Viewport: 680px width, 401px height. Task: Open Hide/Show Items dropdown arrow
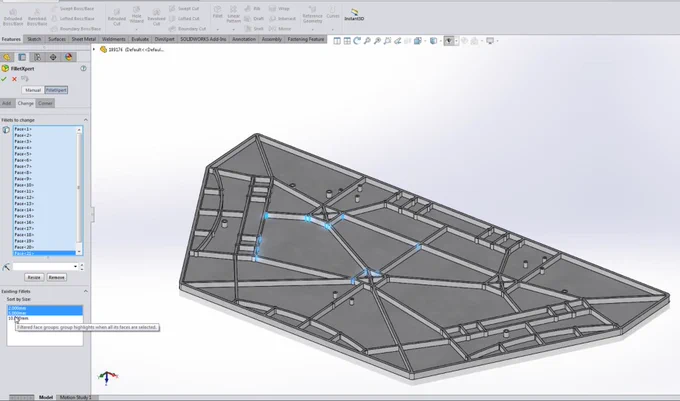tap(456, 41)
